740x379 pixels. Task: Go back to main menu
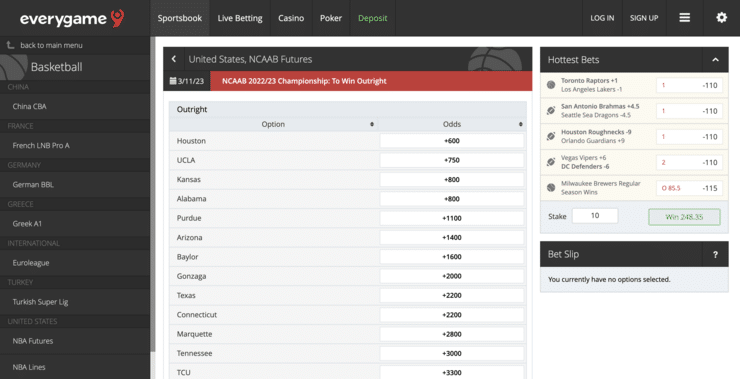(x=51, y=45)
